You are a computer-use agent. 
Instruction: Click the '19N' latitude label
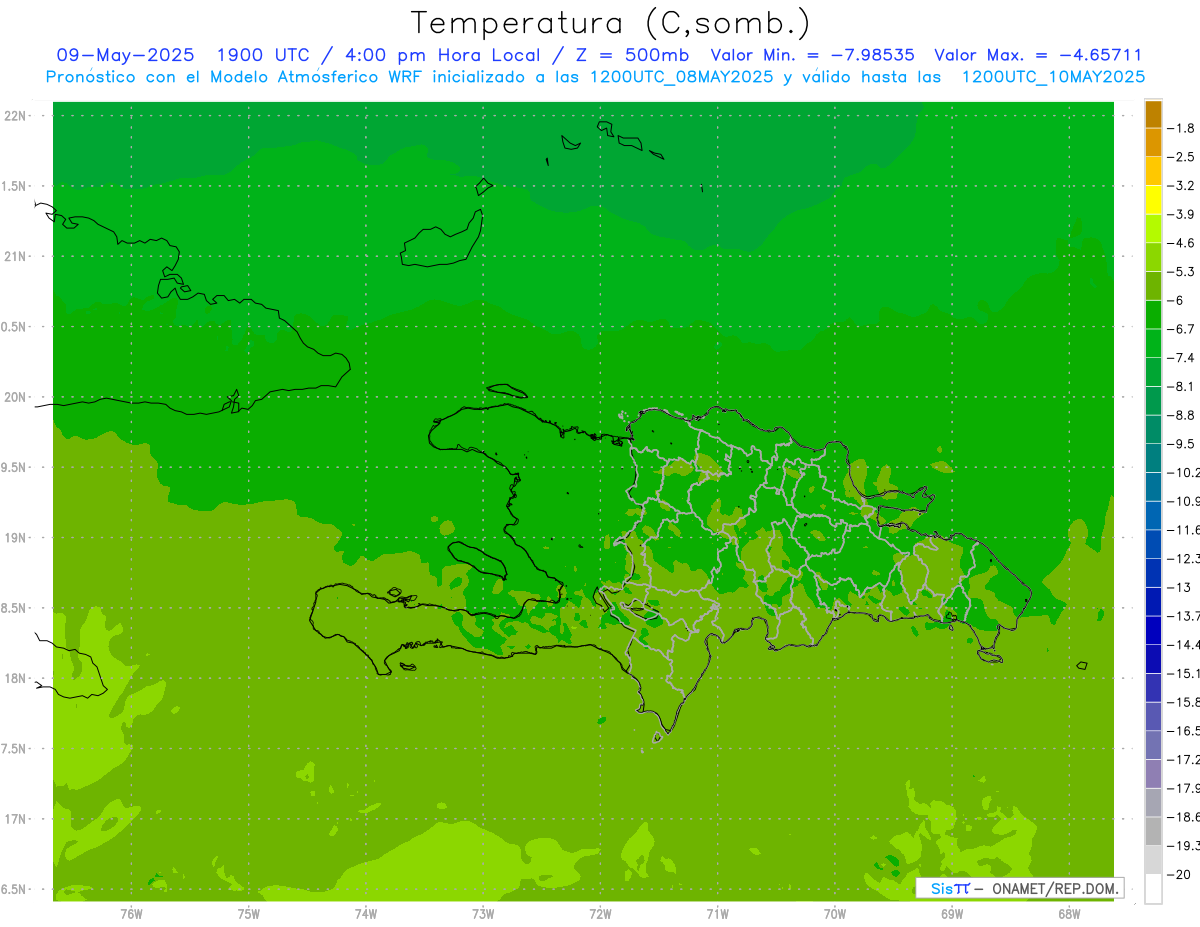coord(16,538)
